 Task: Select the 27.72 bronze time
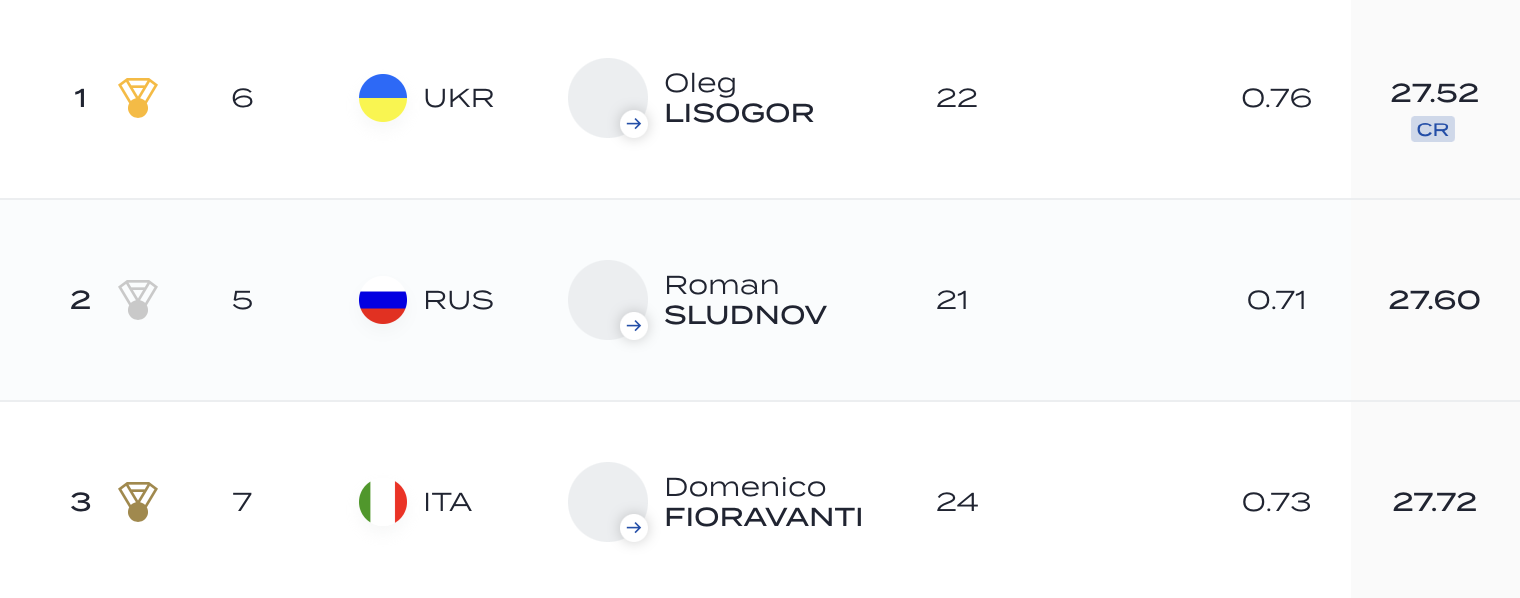(x=1435, y=502)
